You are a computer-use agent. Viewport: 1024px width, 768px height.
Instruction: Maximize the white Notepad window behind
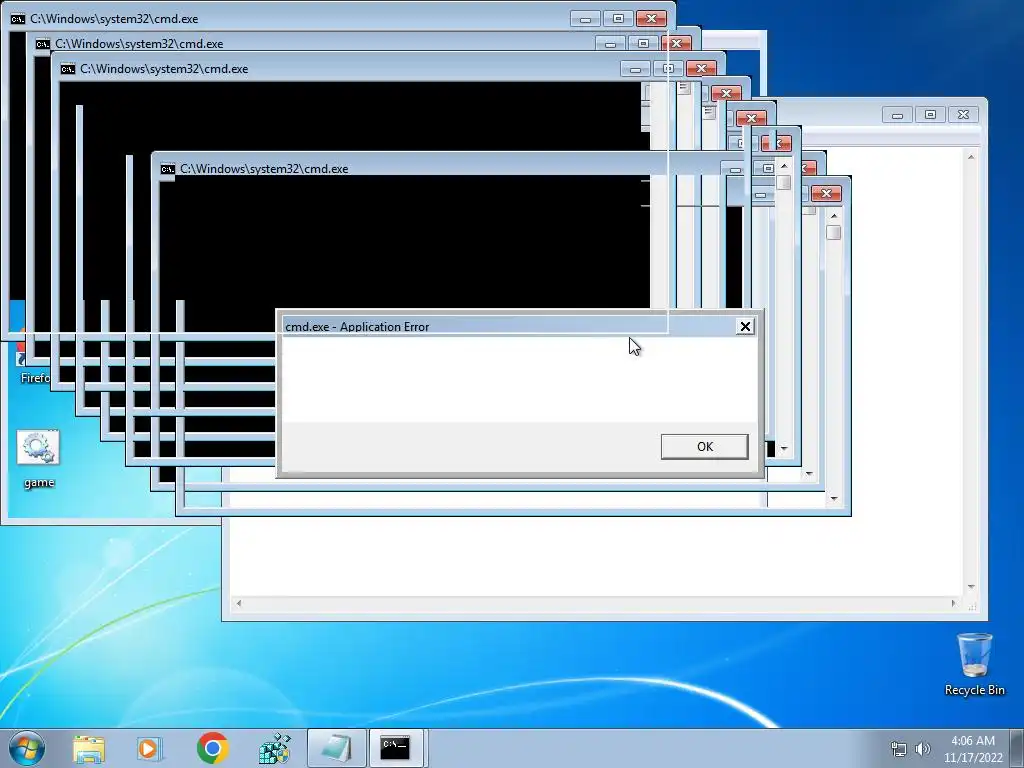coord(930,115)
